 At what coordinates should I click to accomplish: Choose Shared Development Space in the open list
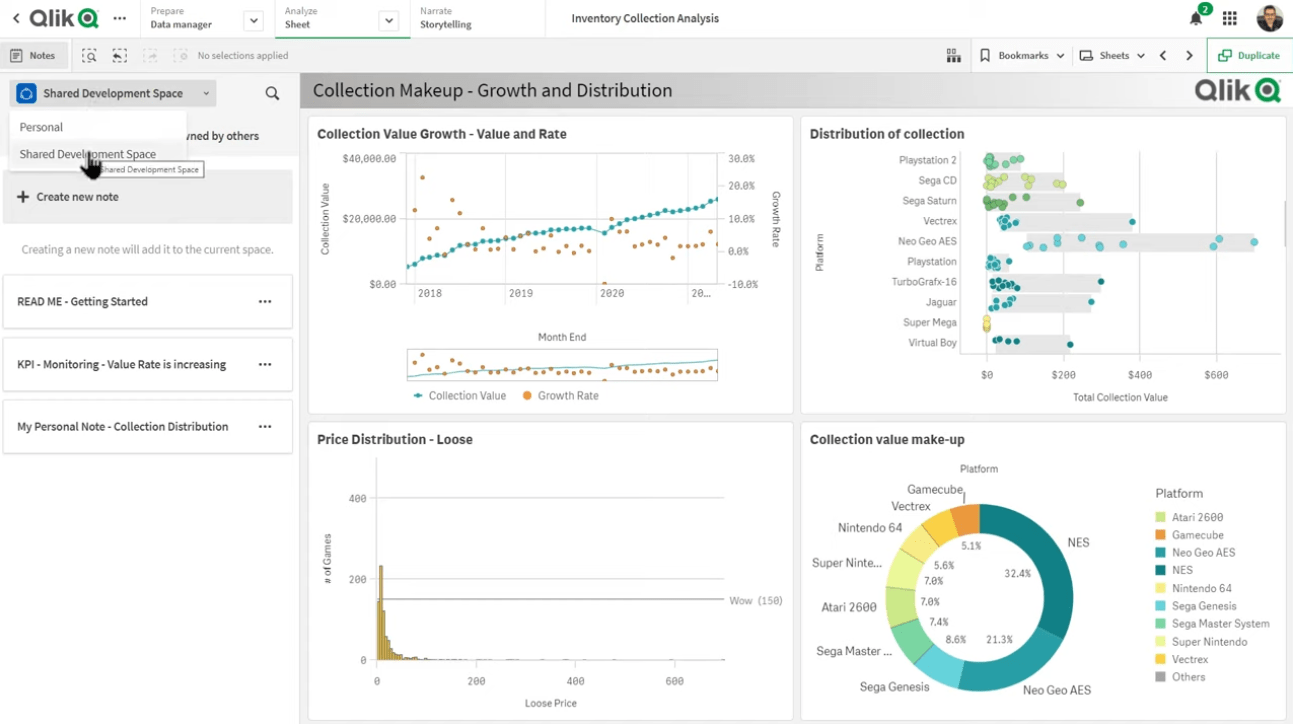coord(88,154)
